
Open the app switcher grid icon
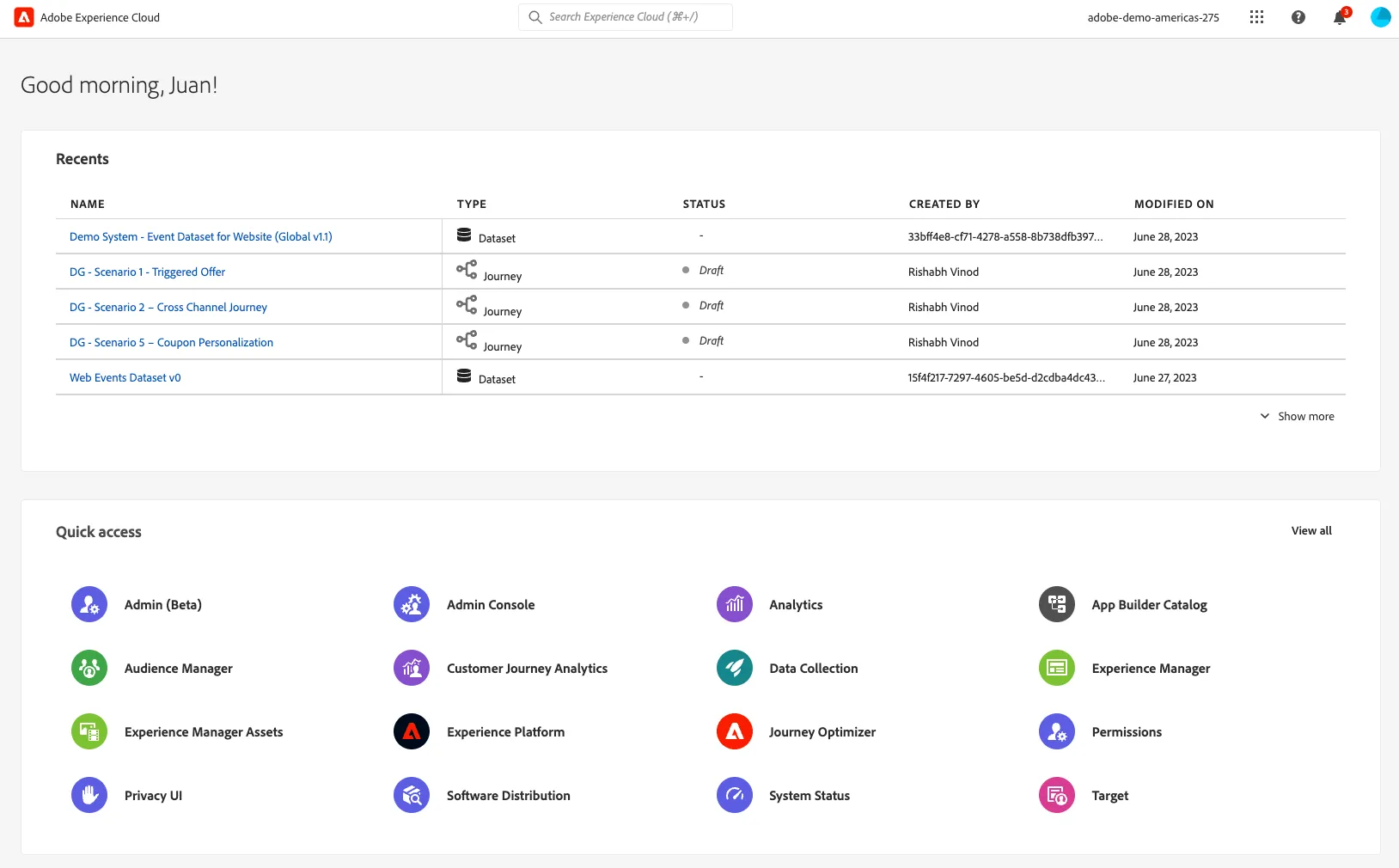[x=1256, y=17]
